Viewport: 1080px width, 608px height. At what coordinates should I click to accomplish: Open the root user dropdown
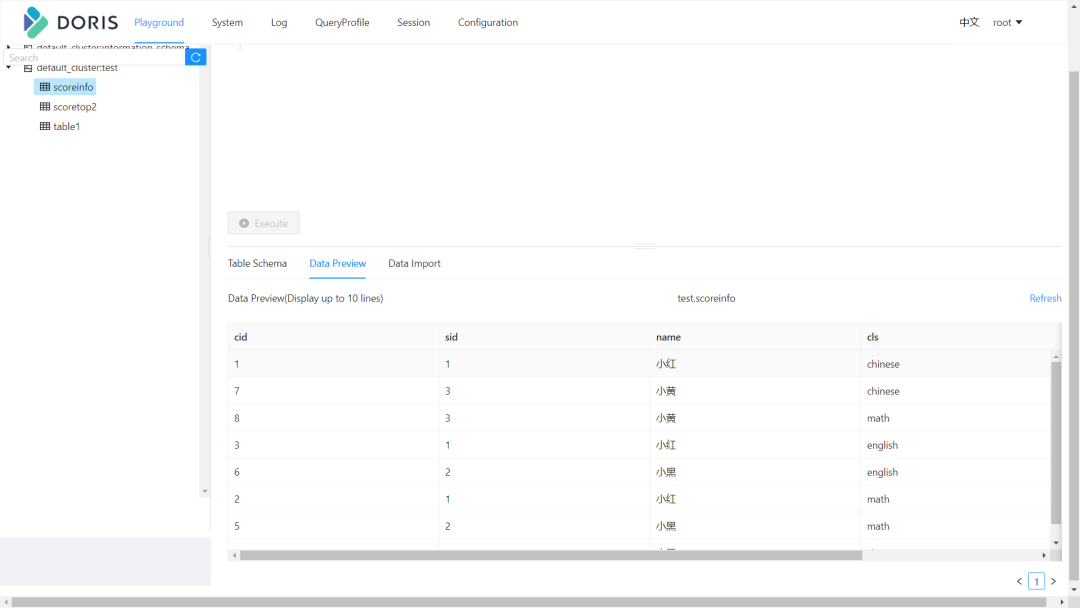pos(1008,22)
